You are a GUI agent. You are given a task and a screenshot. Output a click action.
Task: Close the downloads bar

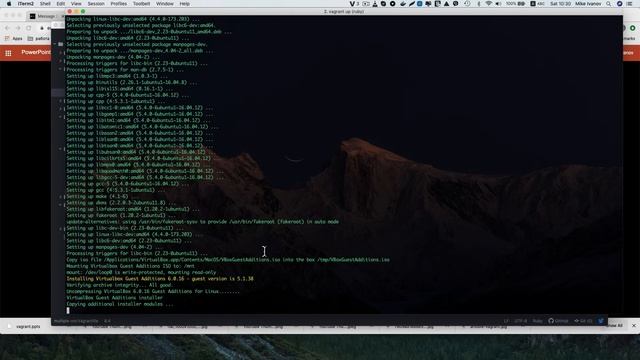click(x=634, y=326)
